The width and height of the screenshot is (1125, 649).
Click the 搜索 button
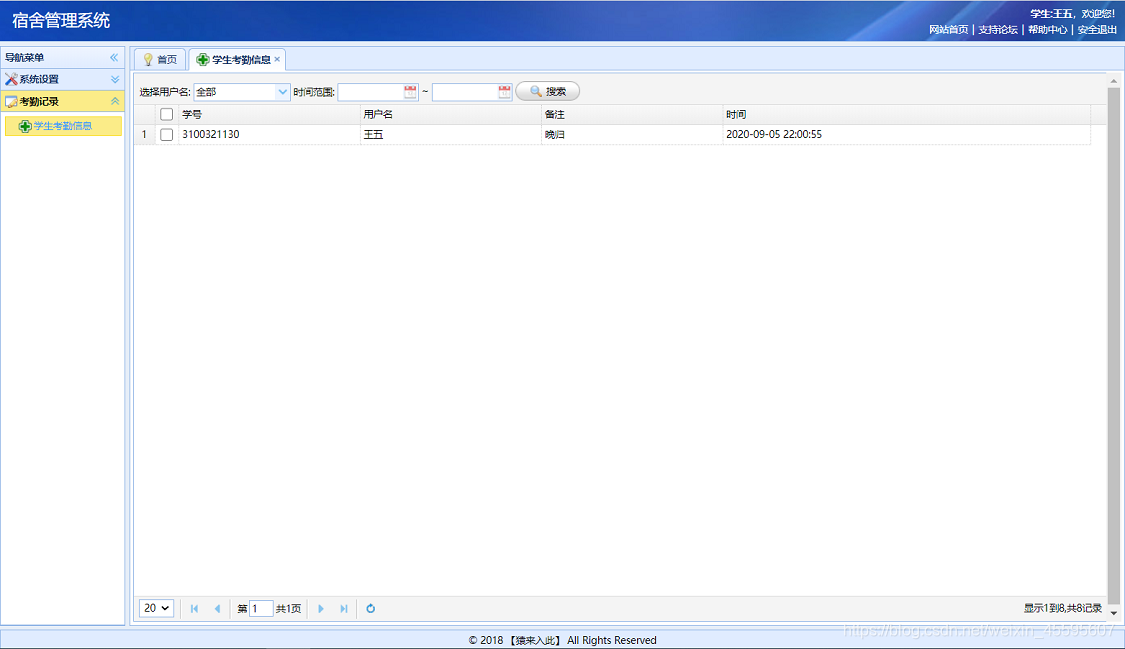pyautogui.click(x=547, y=92)
